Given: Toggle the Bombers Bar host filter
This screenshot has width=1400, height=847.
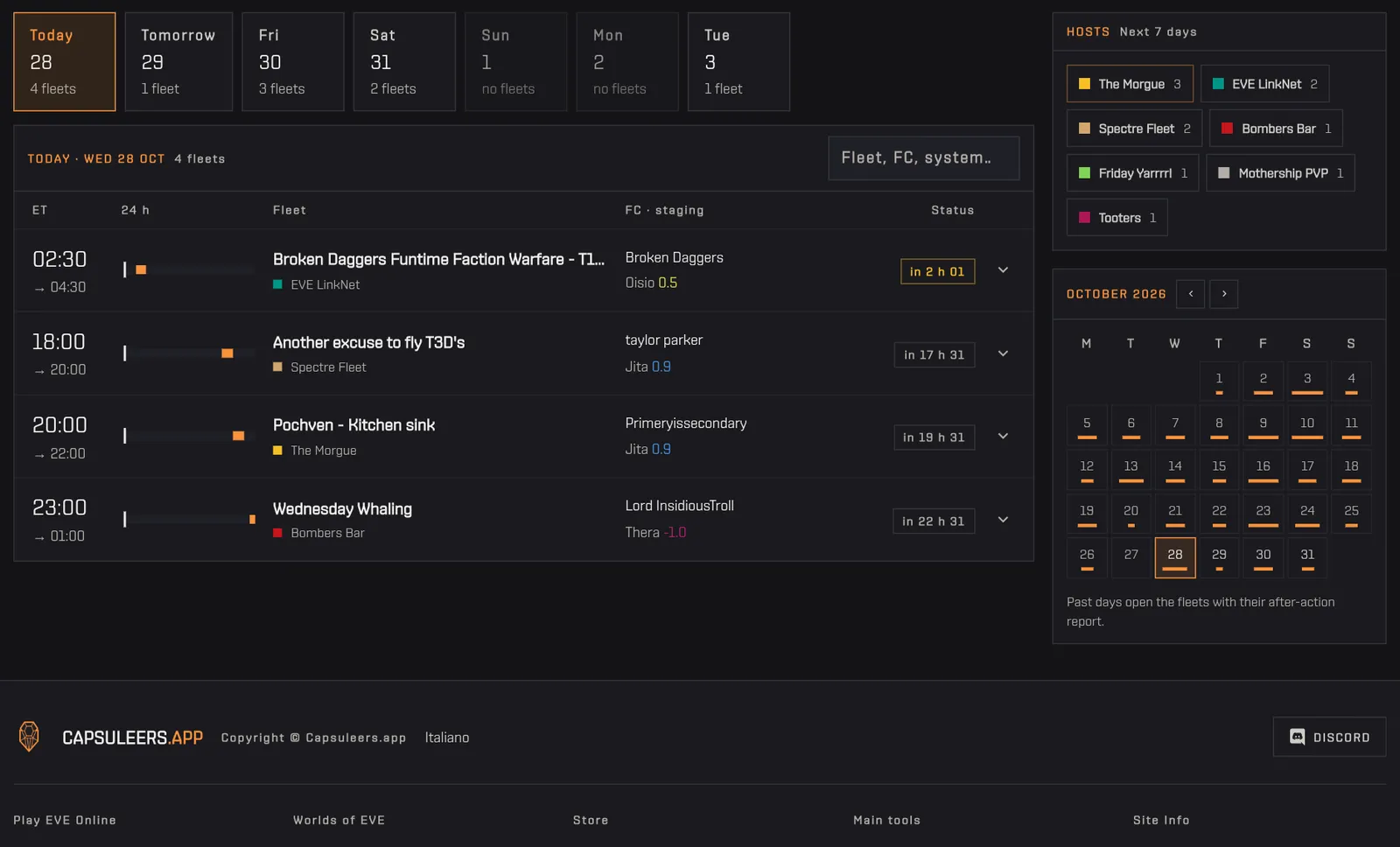Looking at the screenshot, I should (x=1276, y=129).
